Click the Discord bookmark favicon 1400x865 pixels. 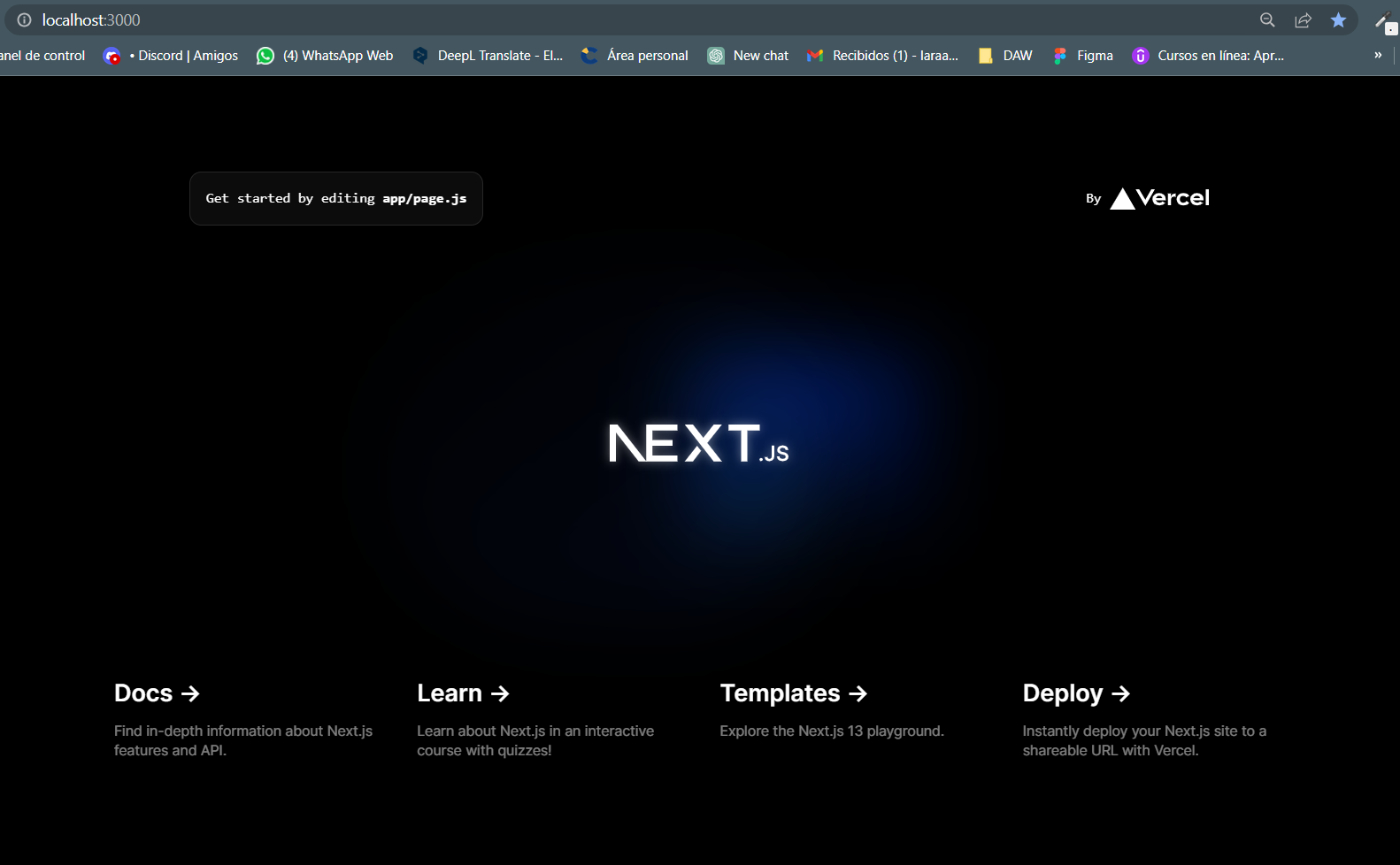click(x=112, y=56)
